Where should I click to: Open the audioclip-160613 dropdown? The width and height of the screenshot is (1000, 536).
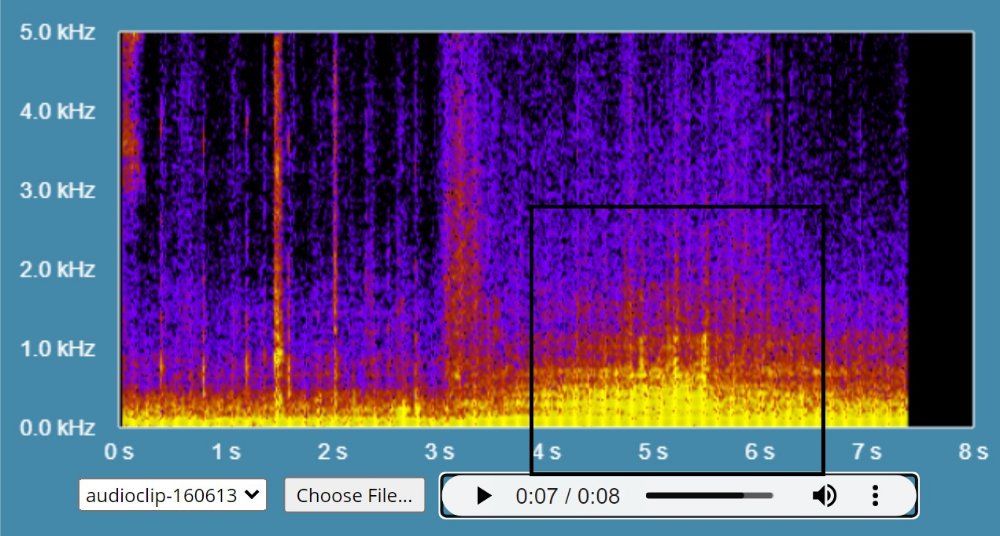pos(173,495)
